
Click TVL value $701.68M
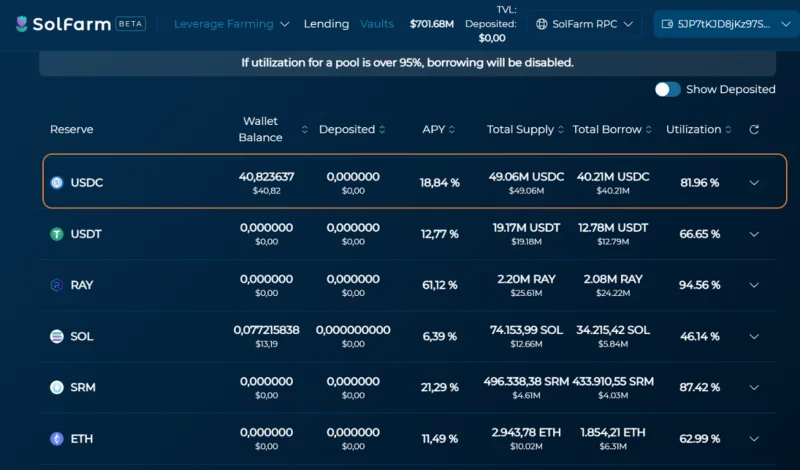point(432,24)
